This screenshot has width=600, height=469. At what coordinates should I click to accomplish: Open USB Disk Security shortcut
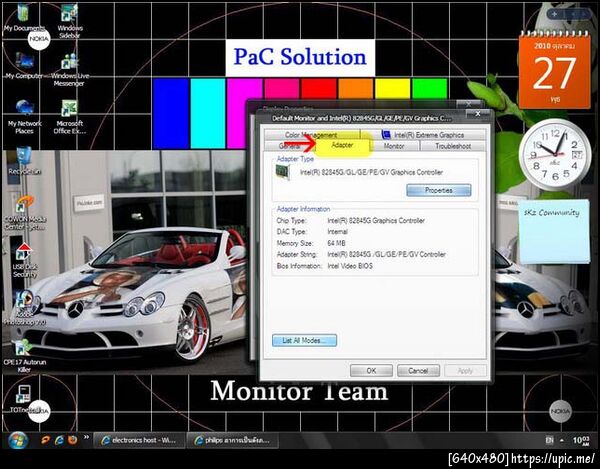point(24,260)
